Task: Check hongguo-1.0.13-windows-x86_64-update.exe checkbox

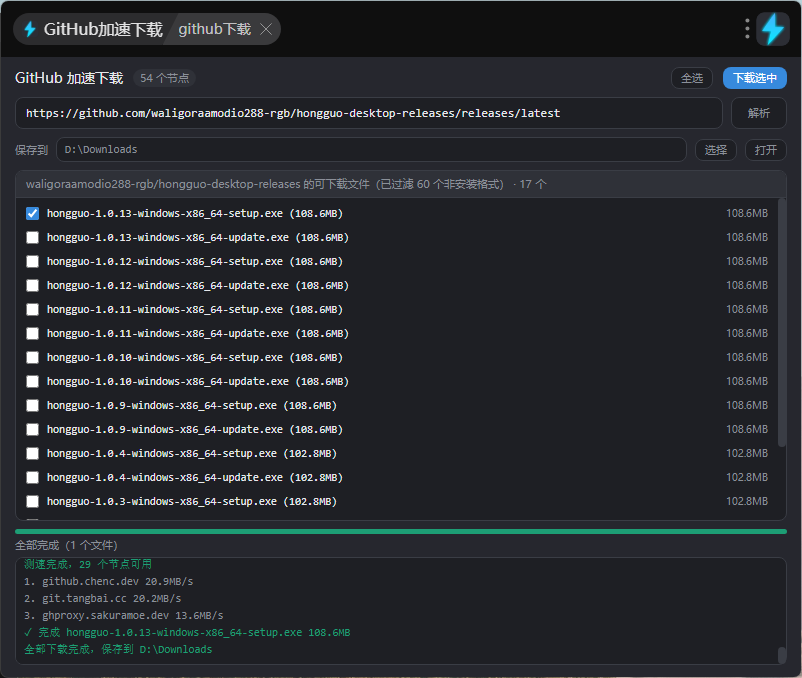Action: pos(32,237)
